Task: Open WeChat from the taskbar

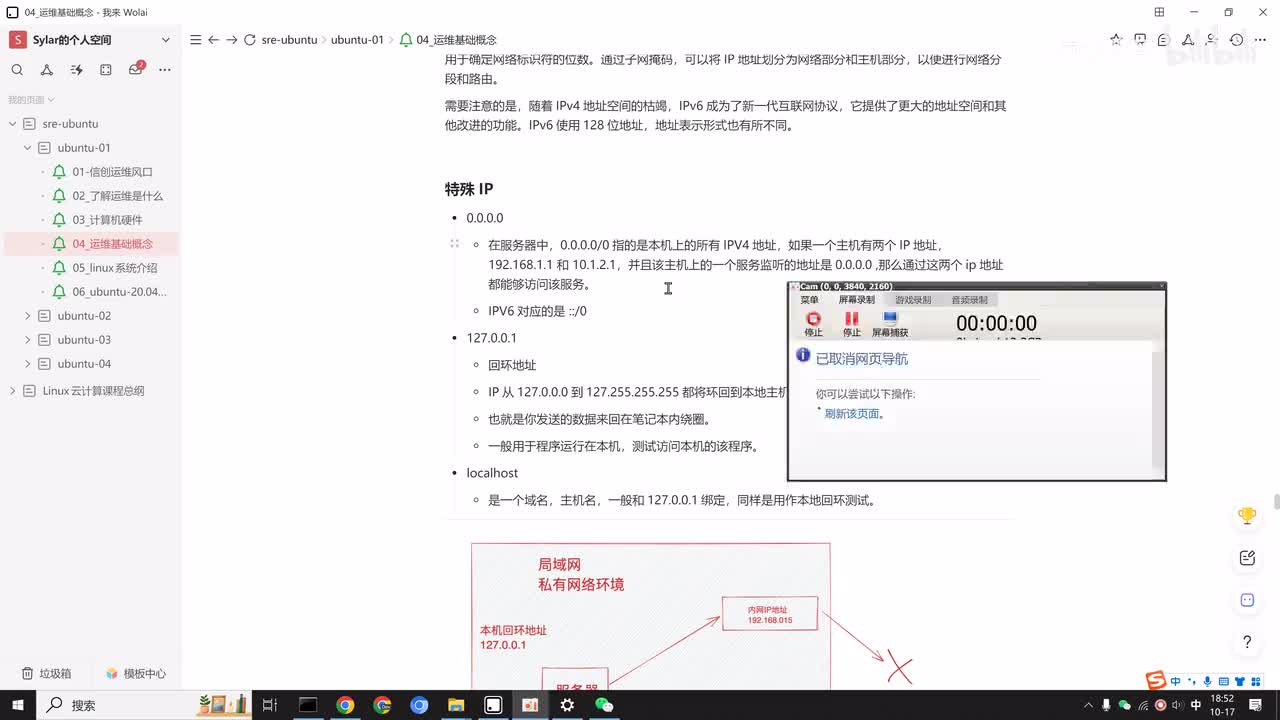Action: tap(604, 705)
